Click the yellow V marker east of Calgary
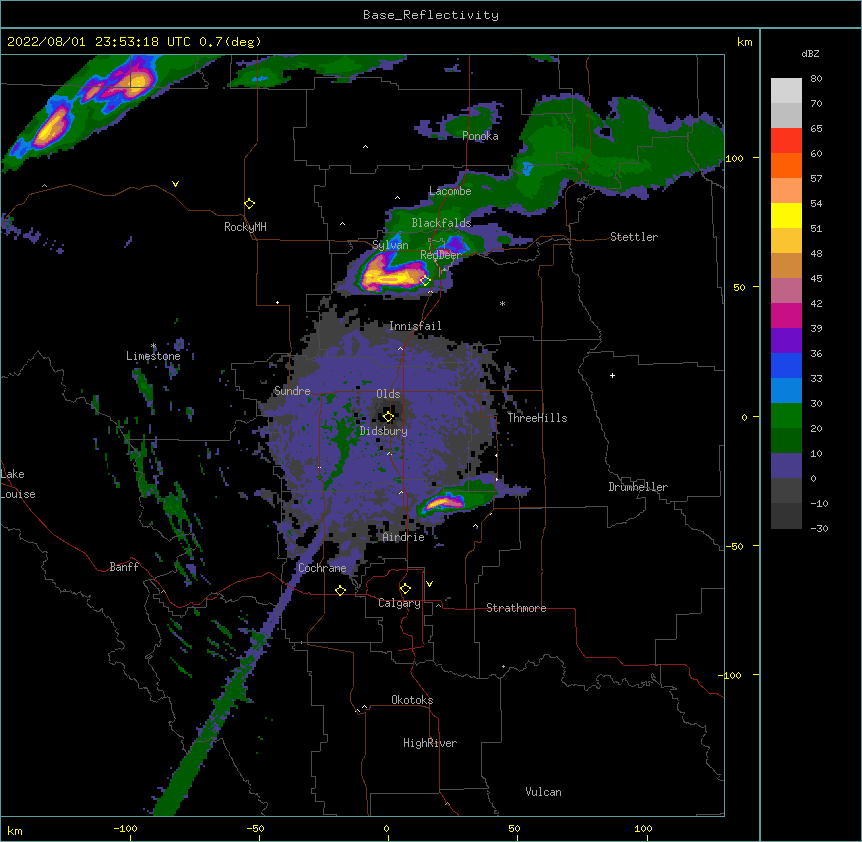The height and width of the screenshot is (842, 862). pos(429,584)
